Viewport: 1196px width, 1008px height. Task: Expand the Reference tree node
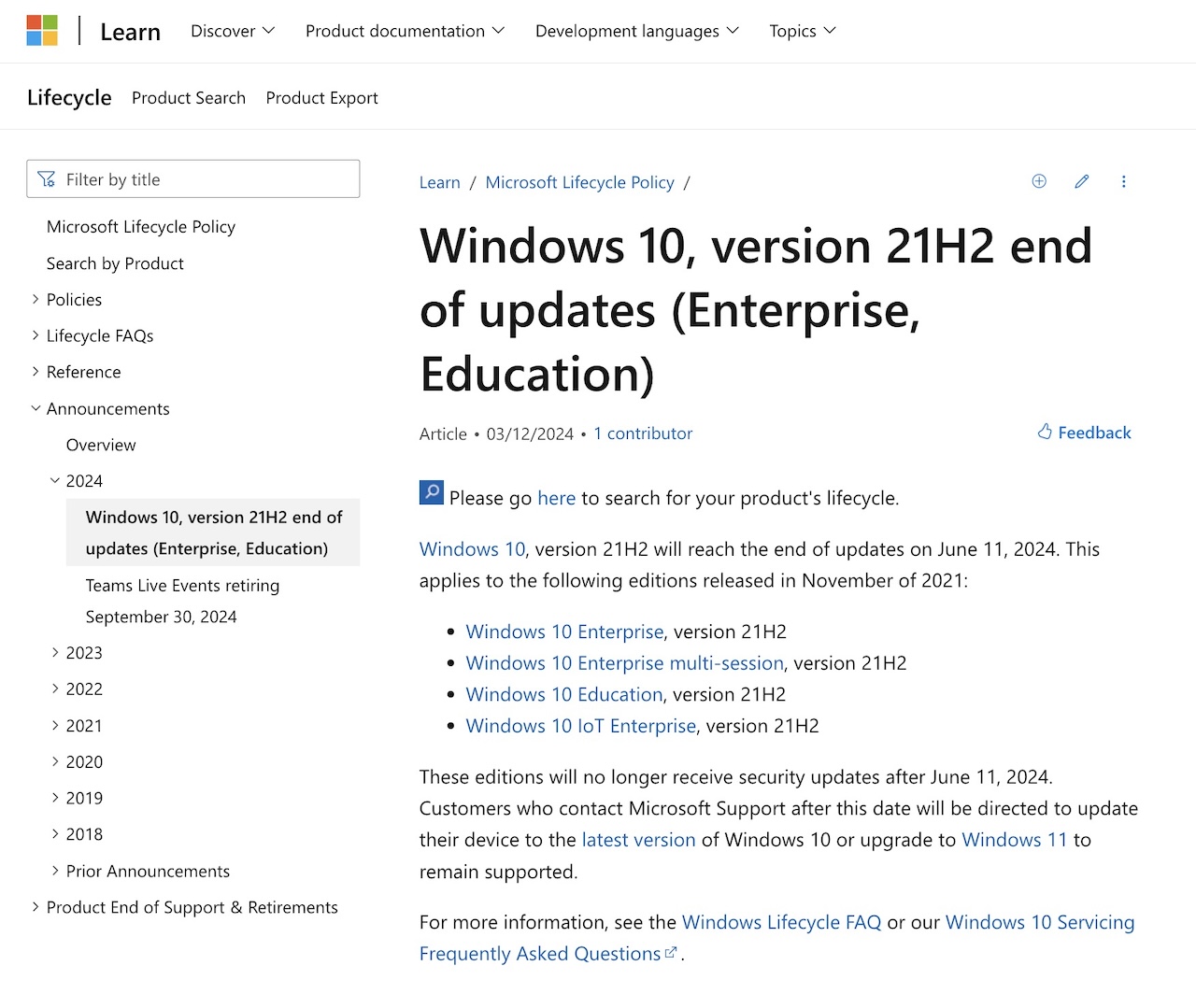click(x=36, y=372)
